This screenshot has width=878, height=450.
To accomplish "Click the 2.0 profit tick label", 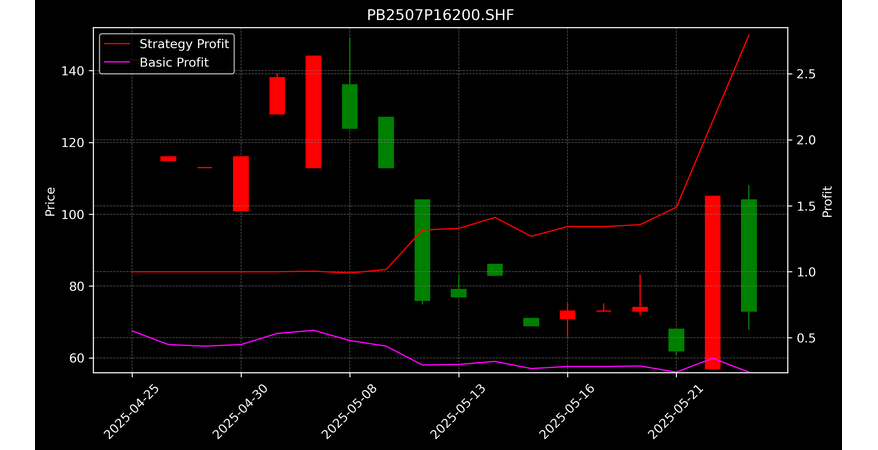I will (x=805, y=140).
